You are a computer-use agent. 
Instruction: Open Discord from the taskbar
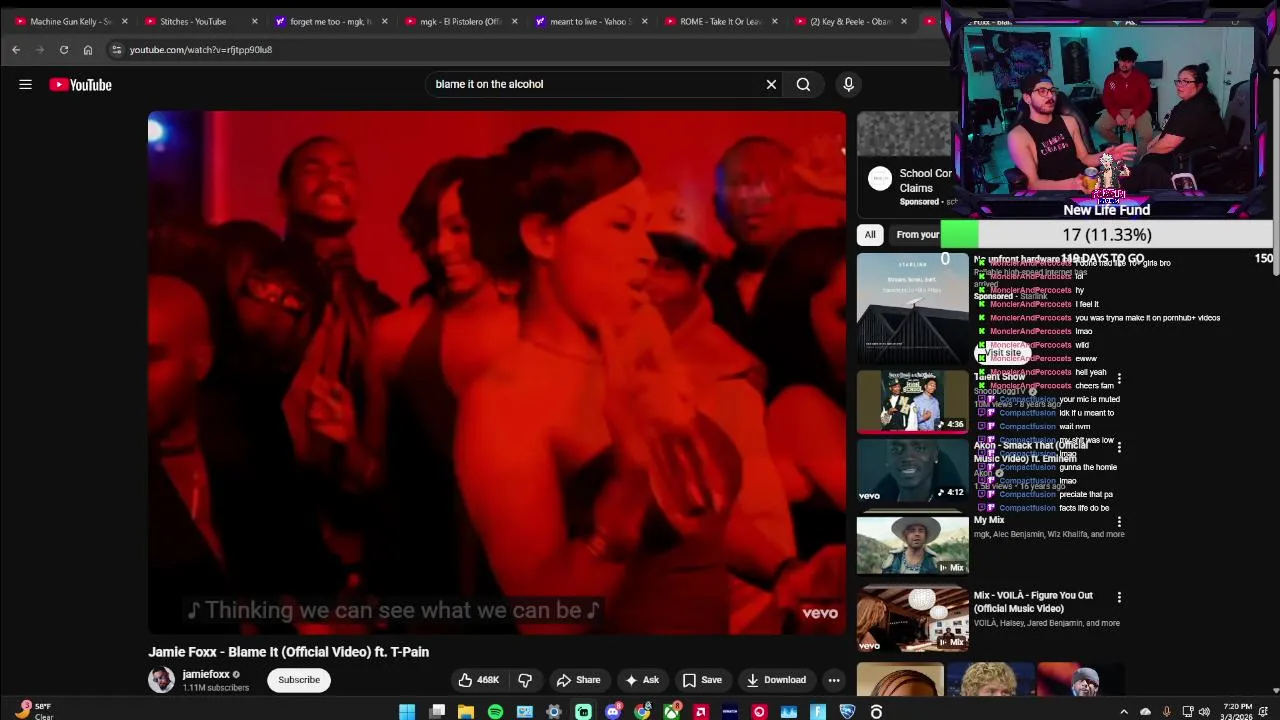pos(613,712)
